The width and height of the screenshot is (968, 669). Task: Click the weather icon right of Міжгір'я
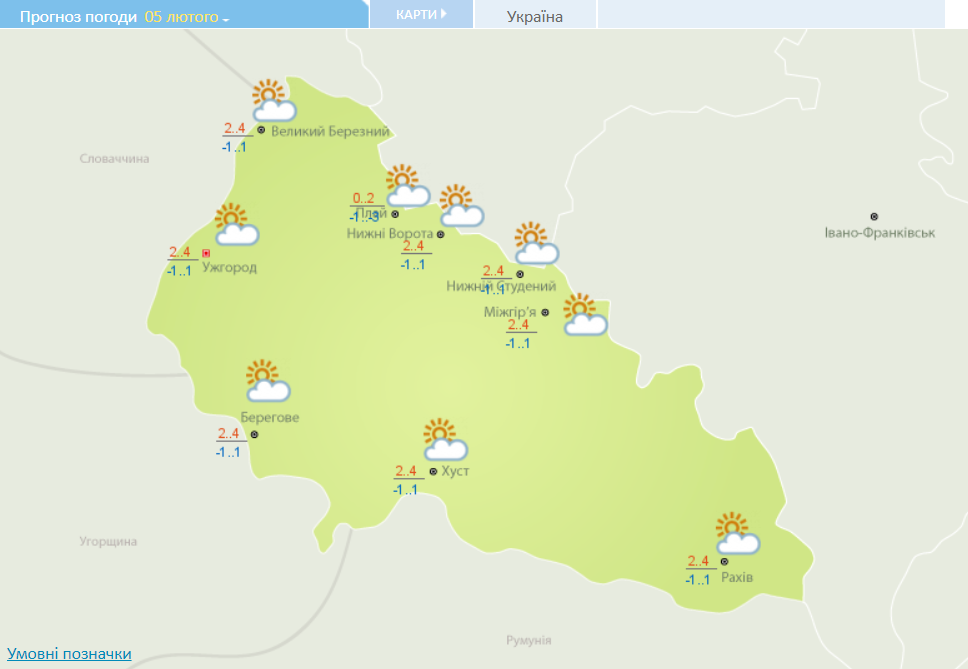tap(585, 315)
